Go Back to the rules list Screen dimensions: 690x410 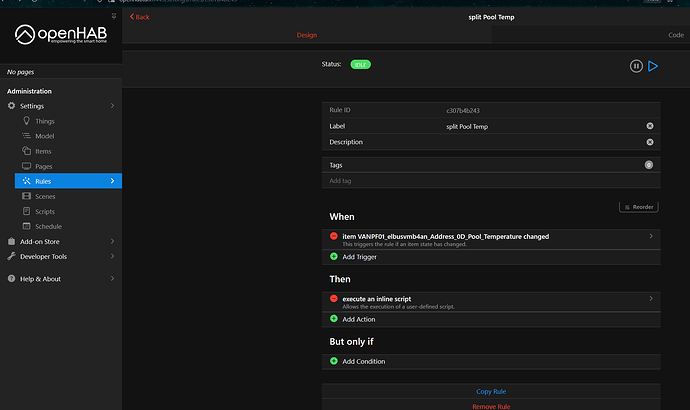[x=139, y=17]
